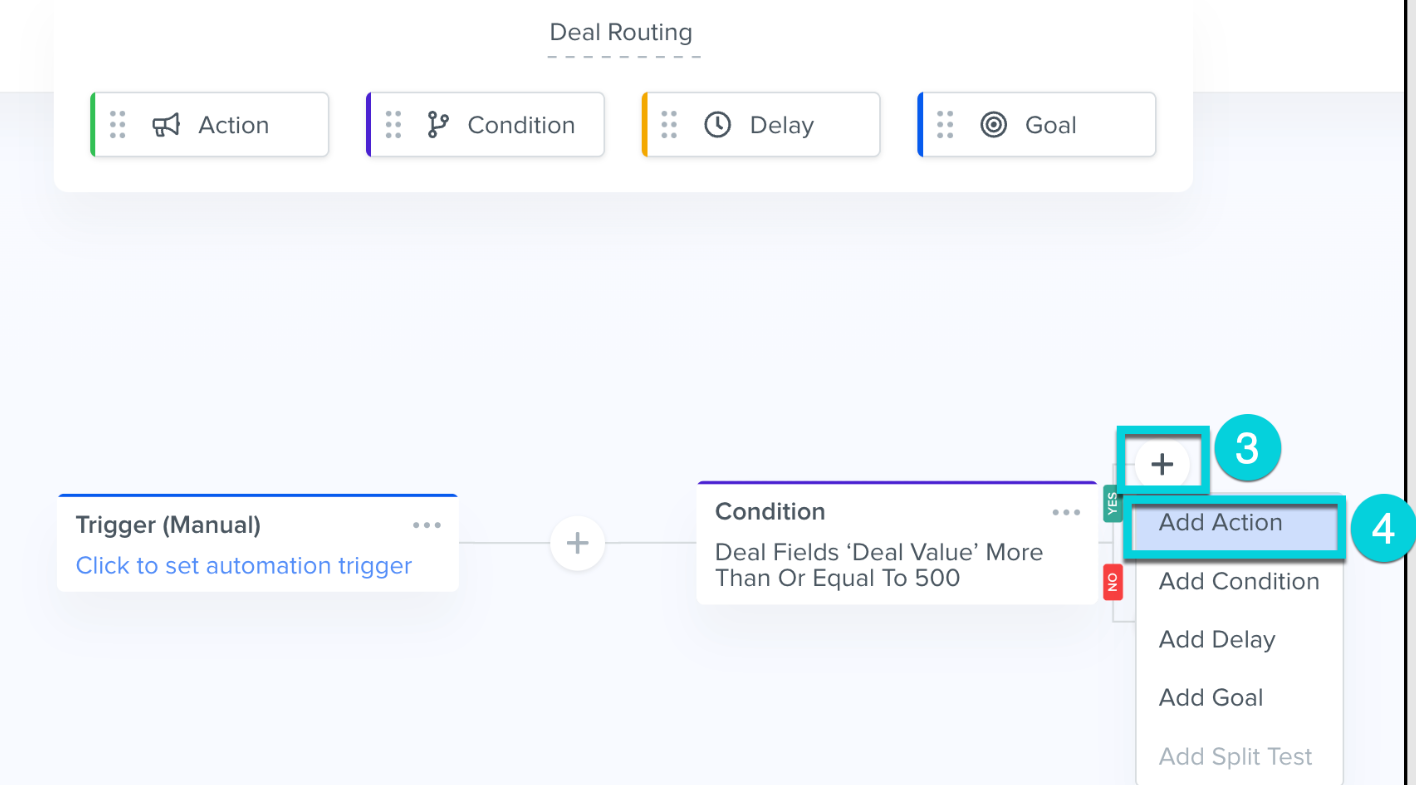Click the drag handle on Condition block
The image size is (1416, 785).
393,125
